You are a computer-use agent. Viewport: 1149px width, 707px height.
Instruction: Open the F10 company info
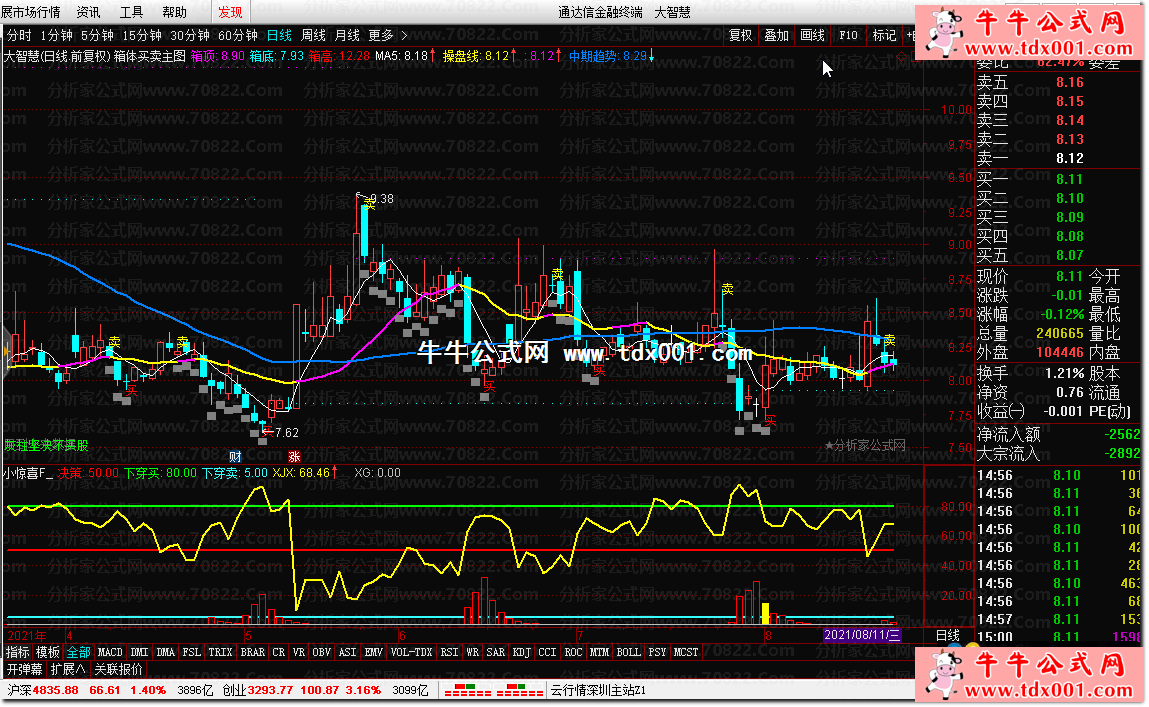click(x=848, y=35)
